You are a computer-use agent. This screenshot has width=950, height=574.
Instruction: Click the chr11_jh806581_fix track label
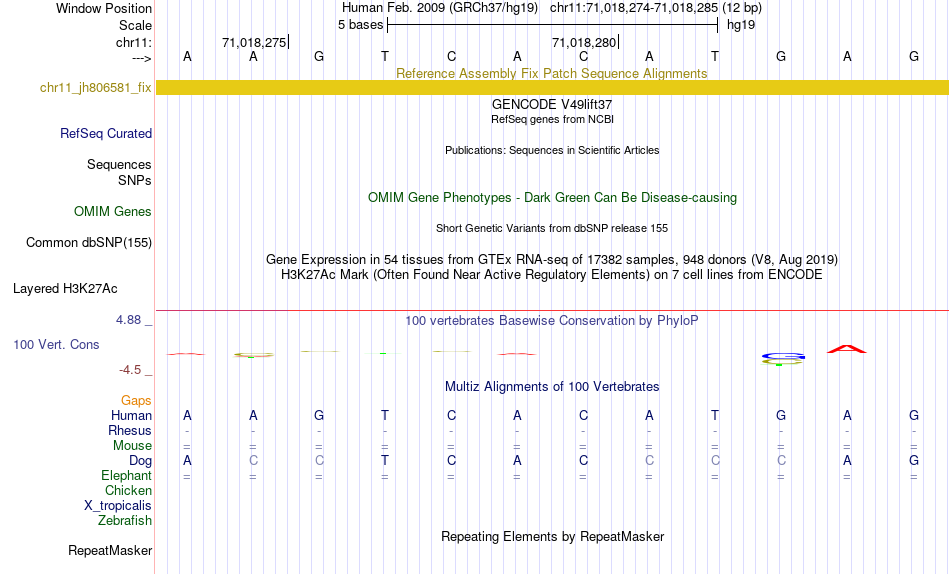[x=95, y=87]
